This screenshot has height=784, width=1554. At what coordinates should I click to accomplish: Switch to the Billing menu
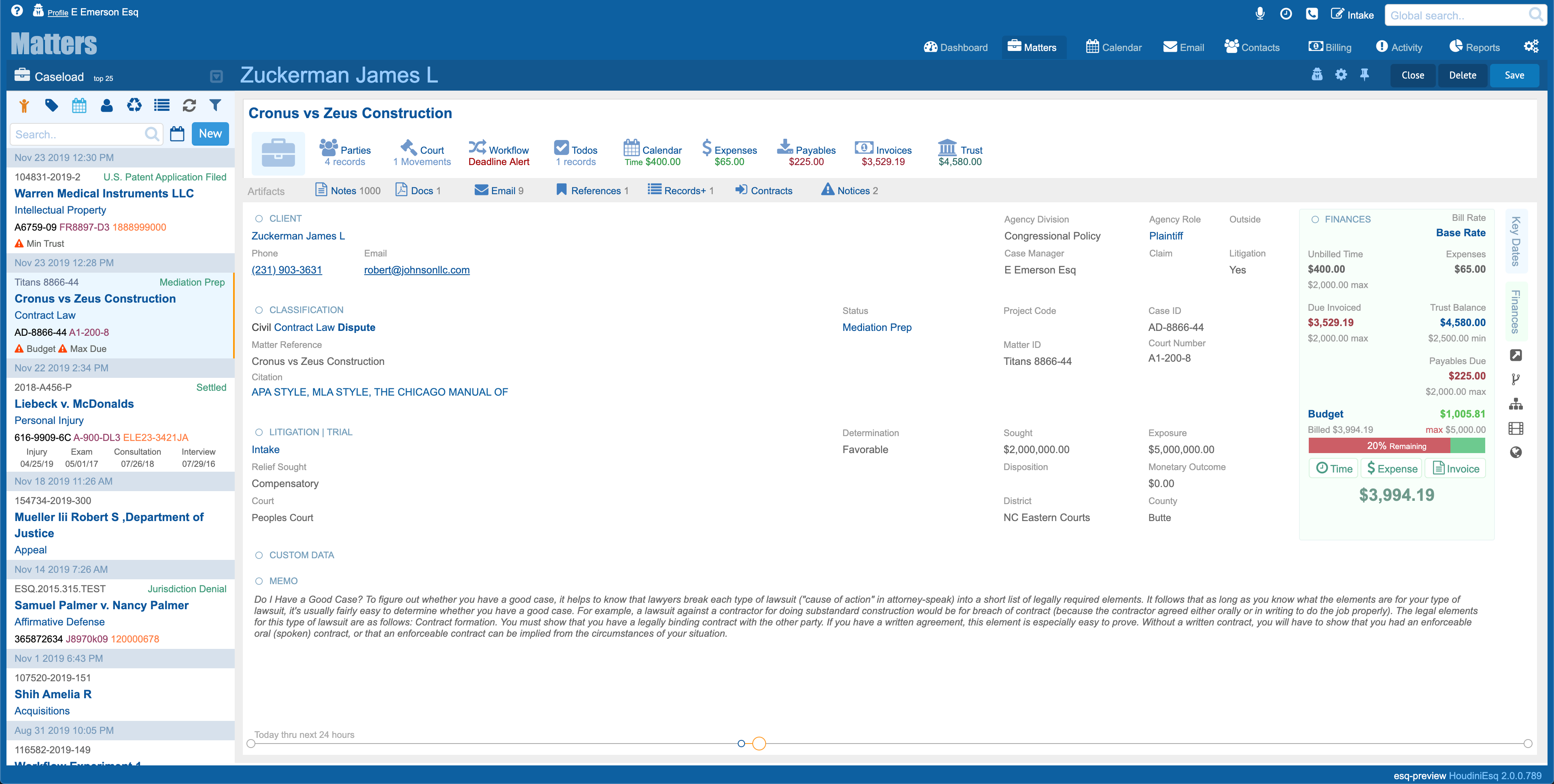[1329, 47]
